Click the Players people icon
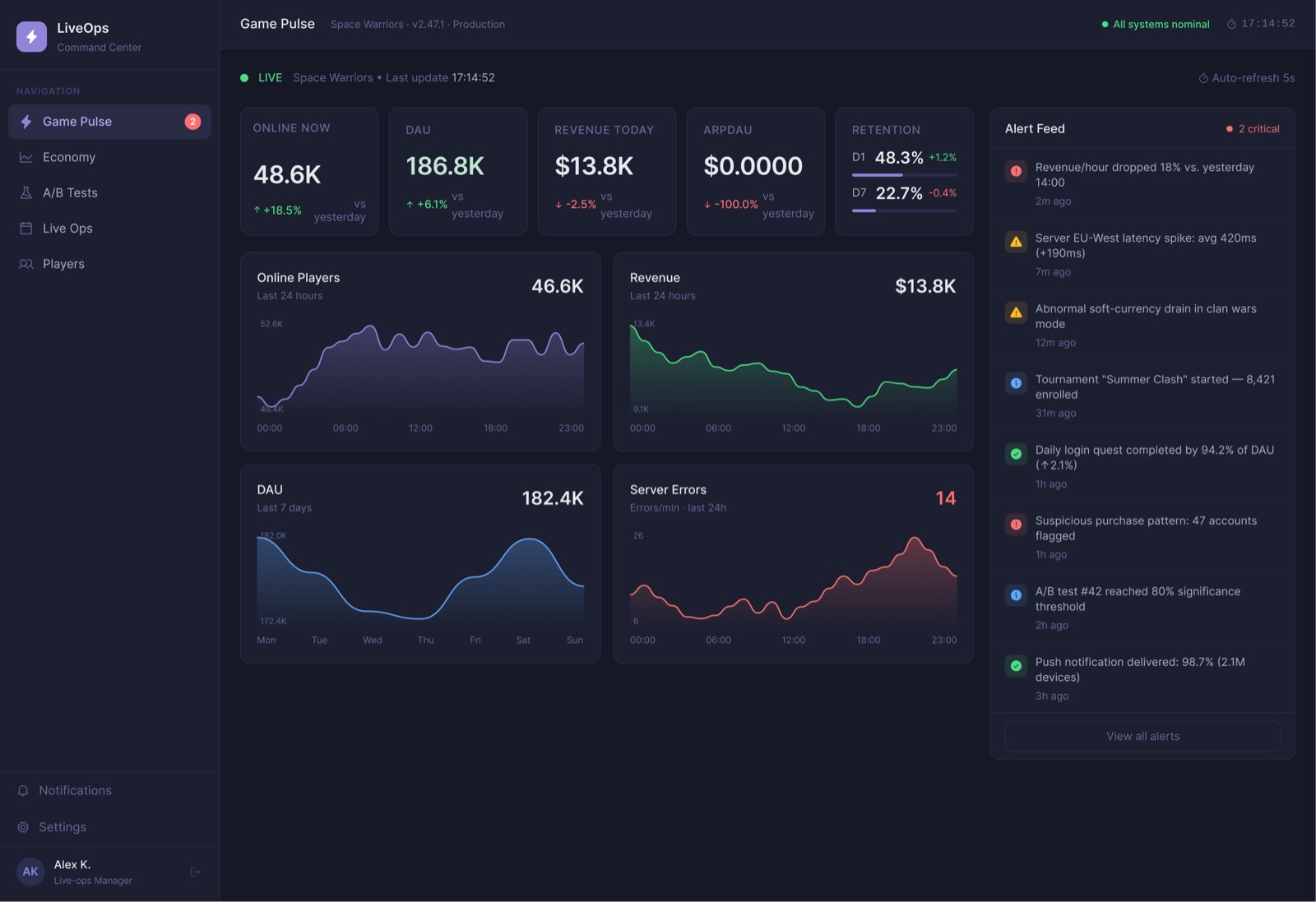This screenshot has width=1316, height=902. 26,264
